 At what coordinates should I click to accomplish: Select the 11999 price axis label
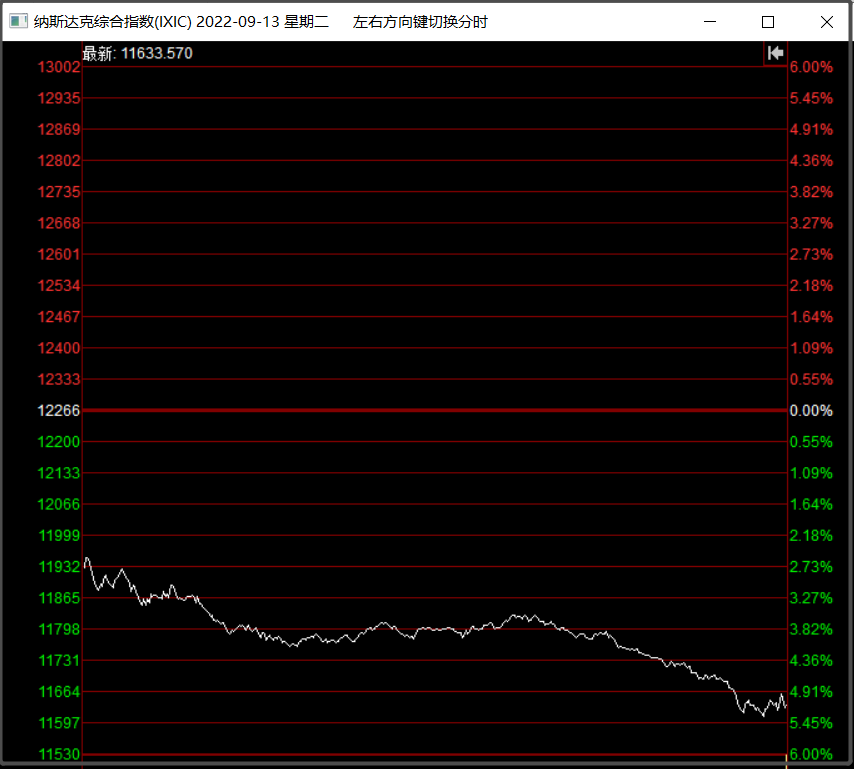click(59, 535)
